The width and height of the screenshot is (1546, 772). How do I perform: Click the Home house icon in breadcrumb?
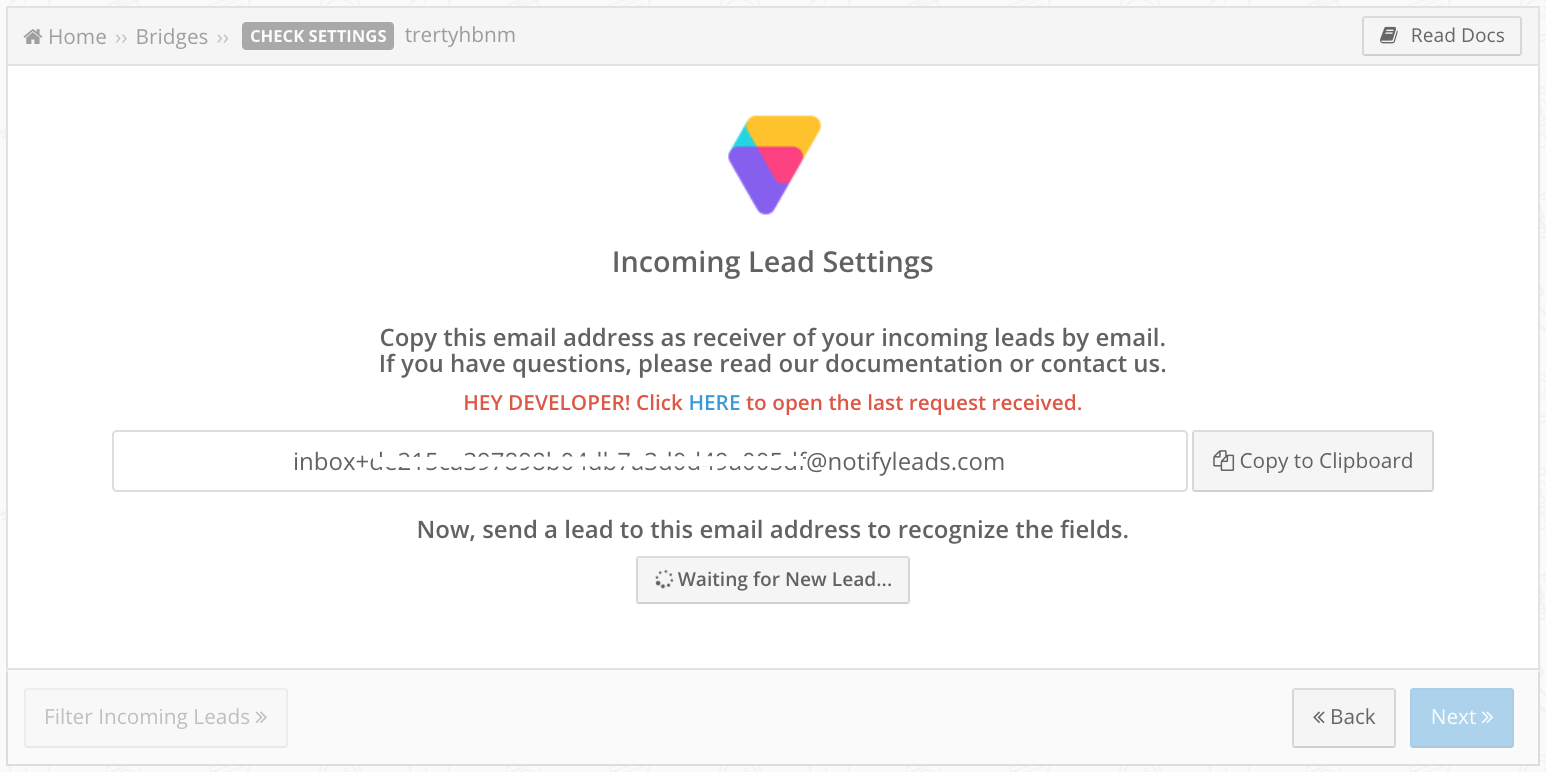click(x=33, y=37)
